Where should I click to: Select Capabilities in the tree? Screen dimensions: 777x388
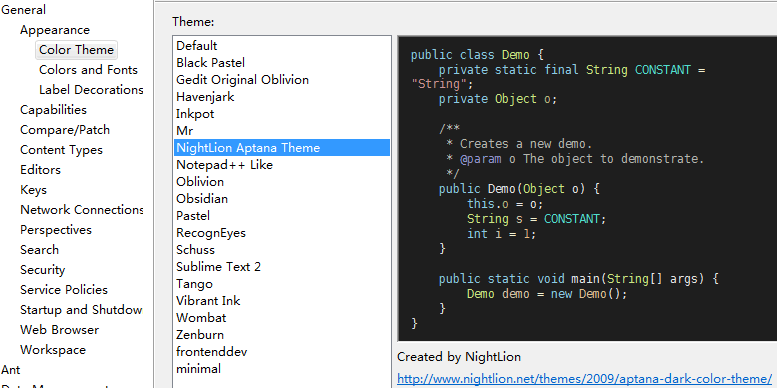(x=54, y=110)
